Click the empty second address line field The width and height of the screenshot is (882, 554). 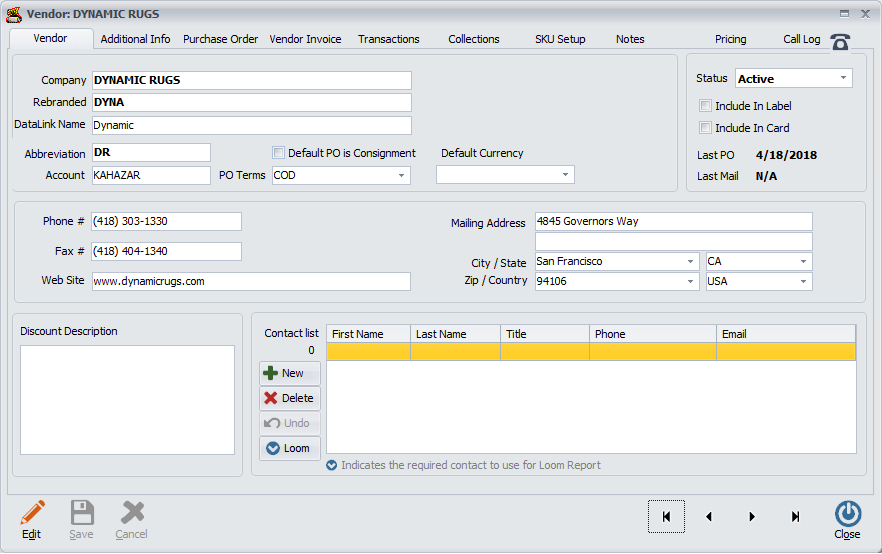674,242
